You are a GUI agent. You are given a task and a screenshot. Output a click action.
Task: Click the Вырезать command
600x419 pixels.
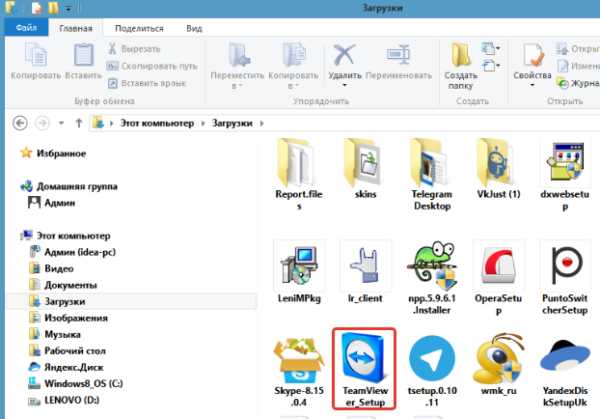click(x=134, y=49)
